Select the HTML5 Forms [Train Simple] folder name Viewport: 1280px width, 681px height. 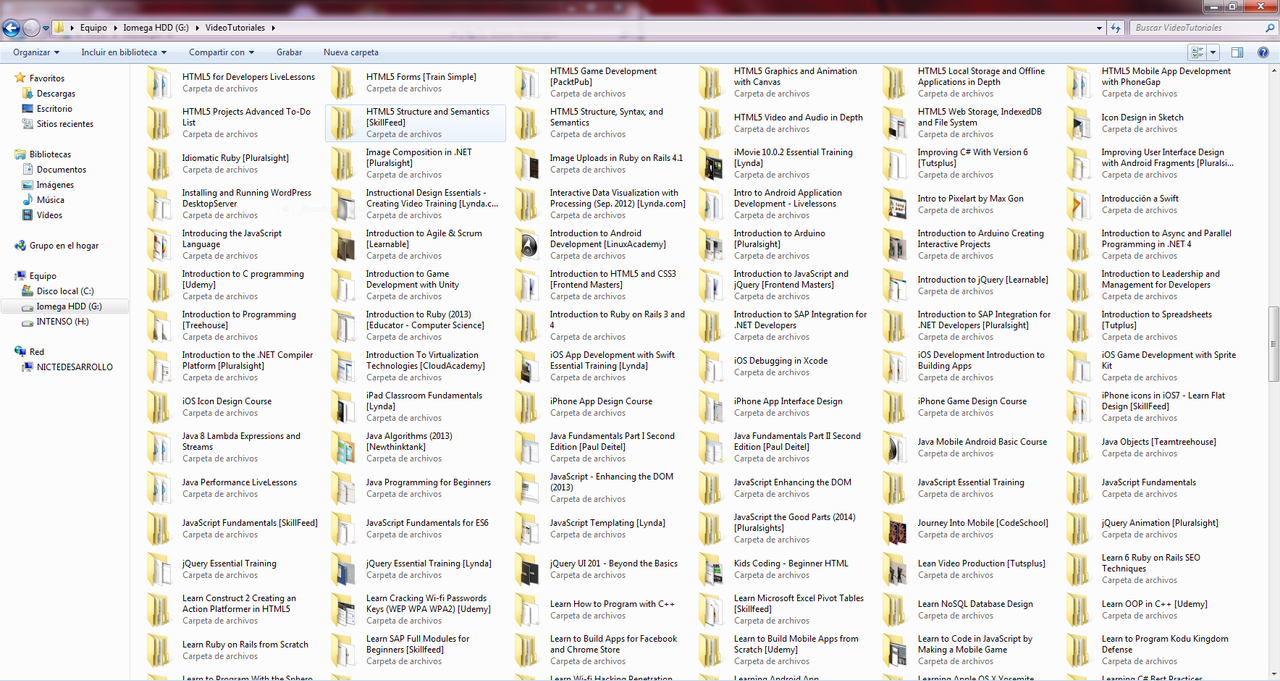tap(421, 77)
